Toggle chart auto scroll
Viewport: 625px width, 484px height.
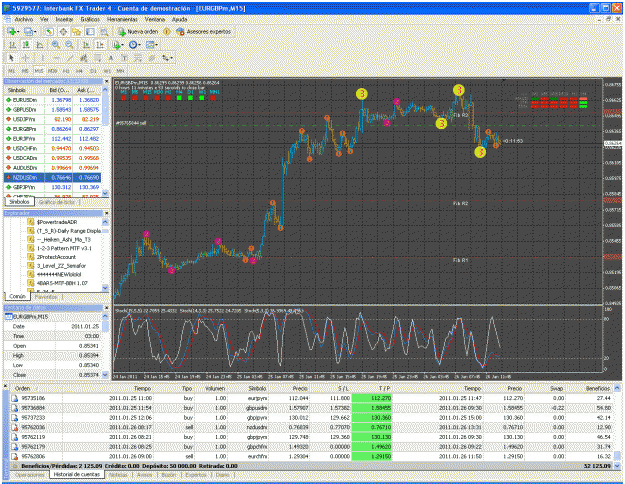coord(86,45)
